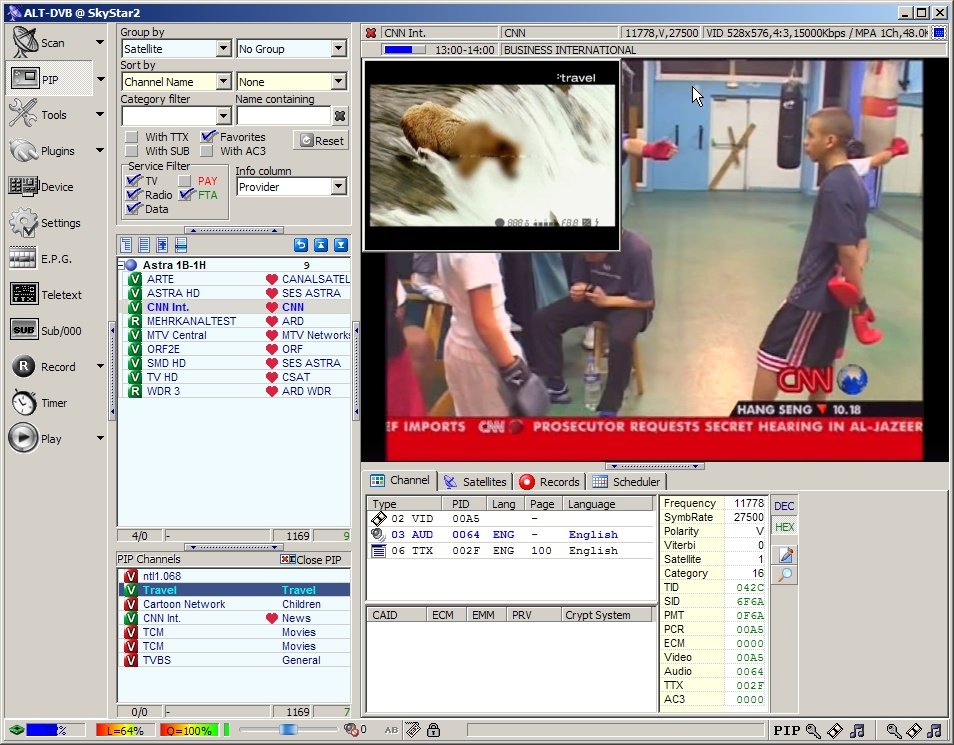Screen dimensions: 954x745
Task: Expand the Scan button dropdown arrow
Action: pyautogui.click(x=100, y=43)
